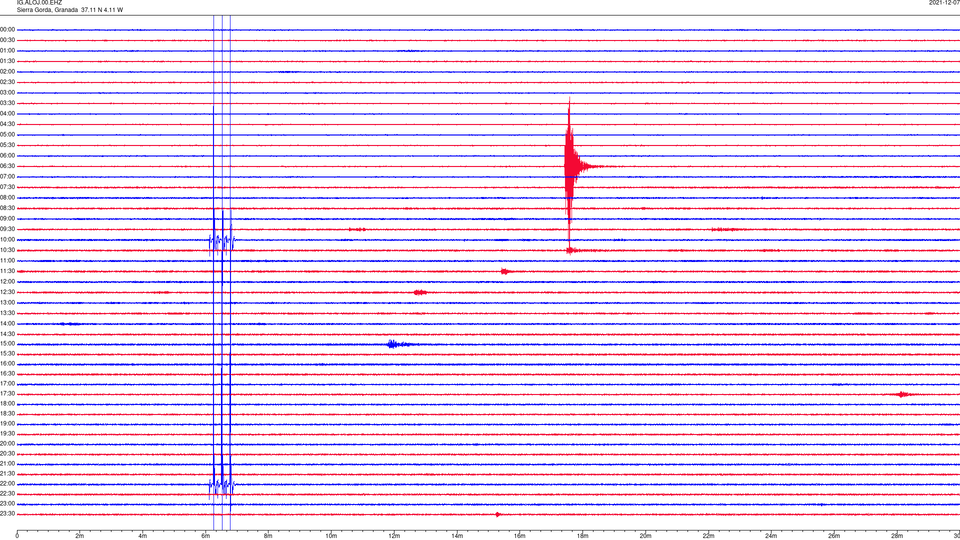Click the blue calibration pulses on the 10:00 trace
This screenshot has height=540, width=960.
tap(222, 241)
